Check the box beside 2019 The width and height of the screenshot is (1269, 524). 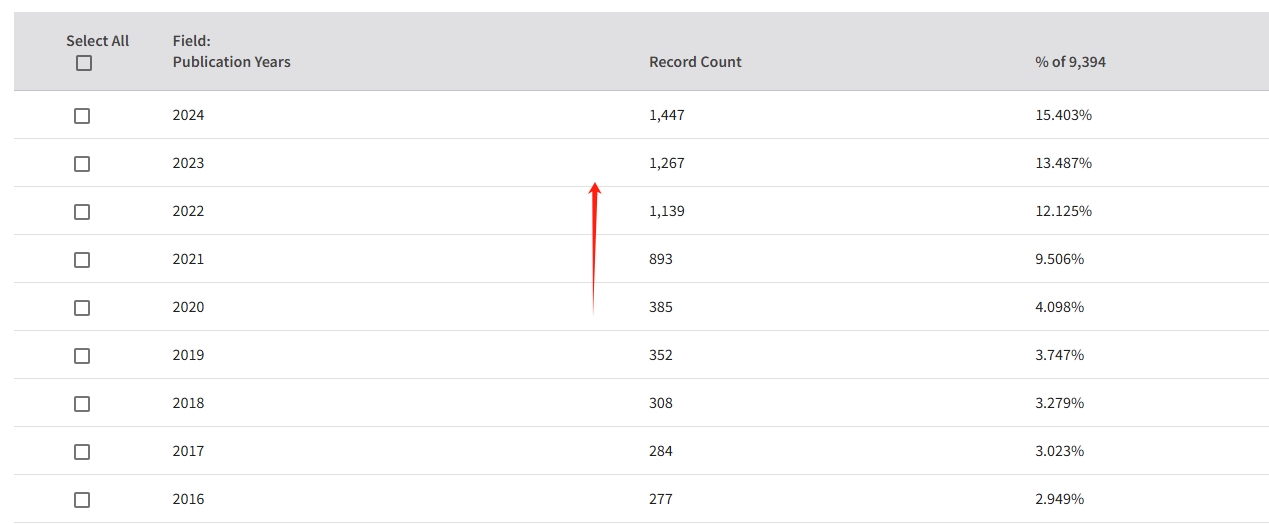pos(82,356)
